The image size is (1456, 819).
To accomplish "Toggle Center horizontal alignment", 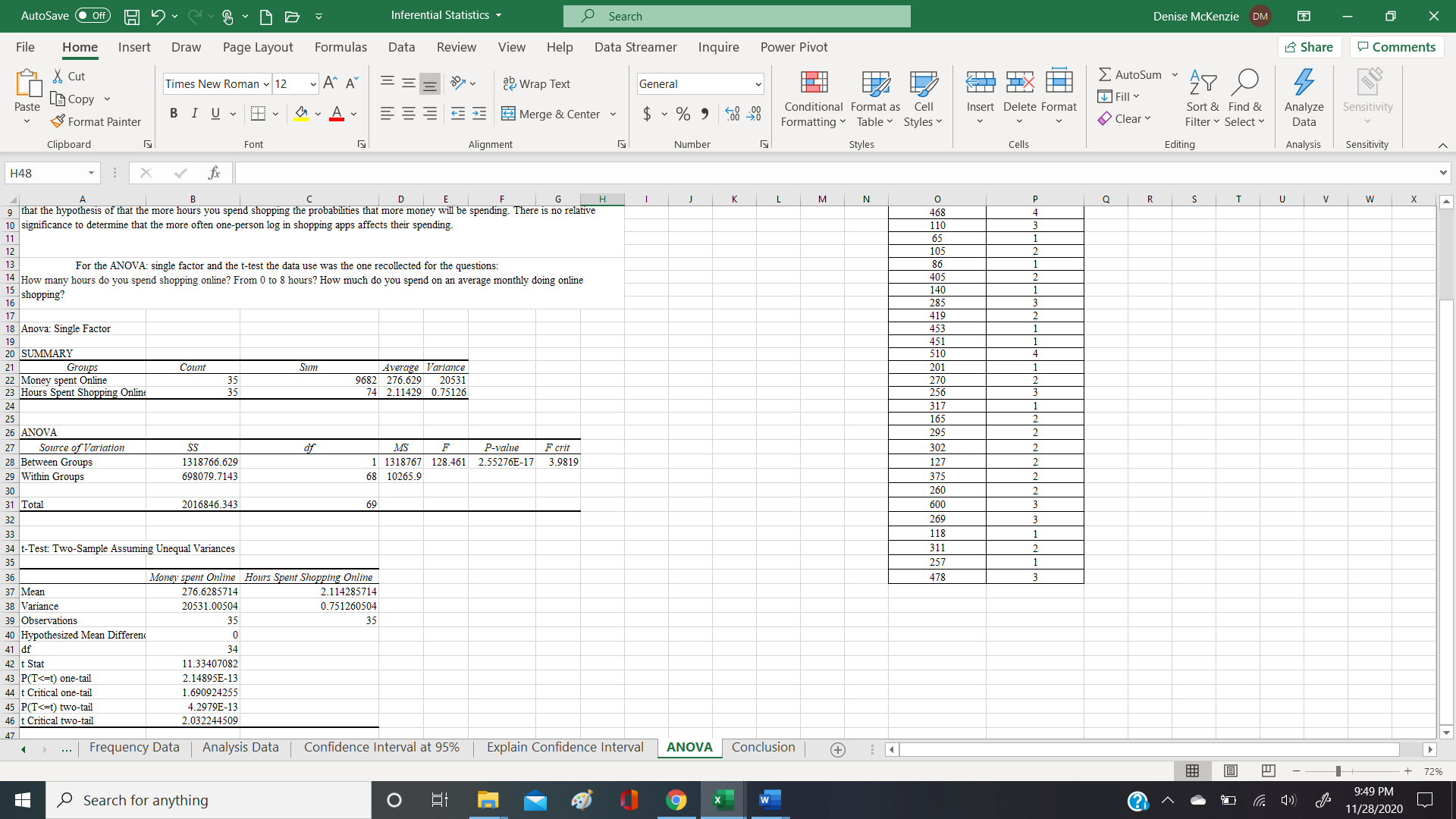I will coord(408,114).
